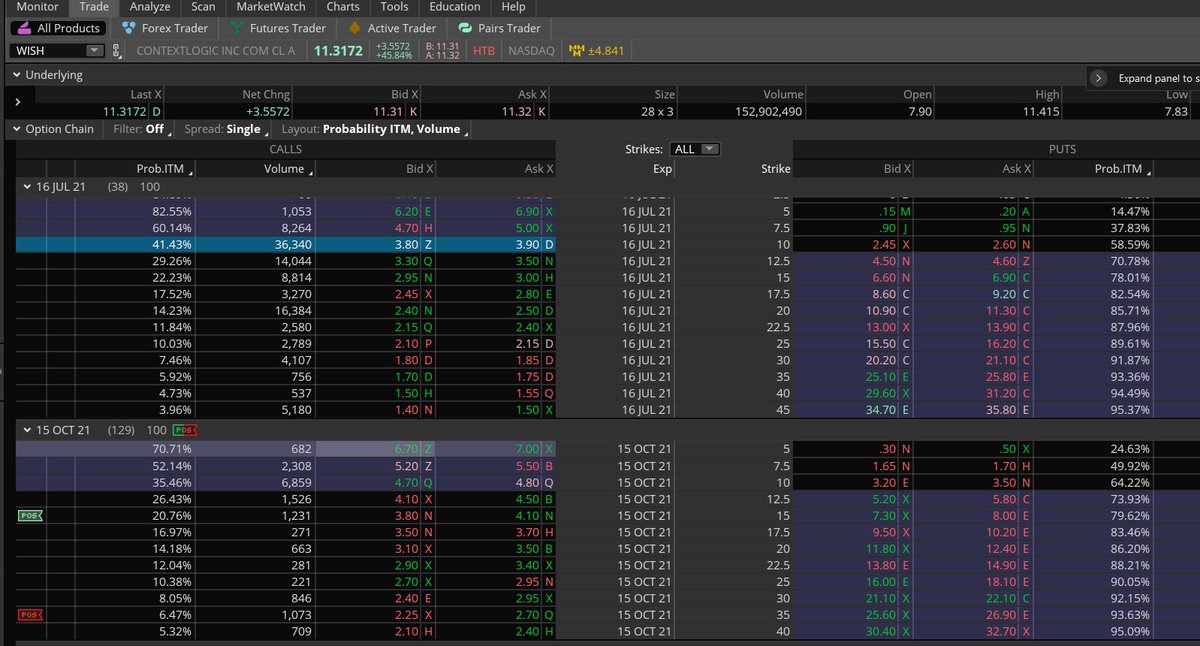Click the HTB hard-to-borrow badge
The height and width of the screenshot is (646, 1200).
(x=484, y=50)
